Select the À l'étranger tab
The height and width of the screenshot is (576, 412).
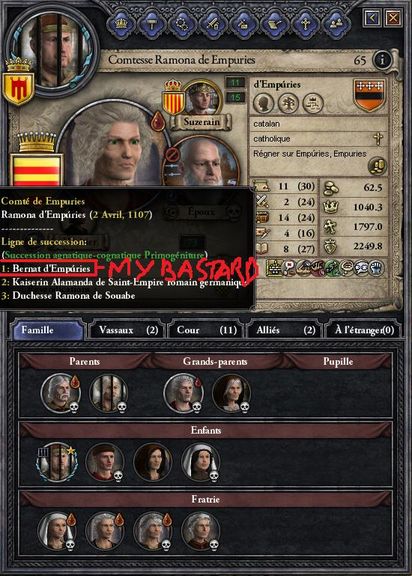363,330
